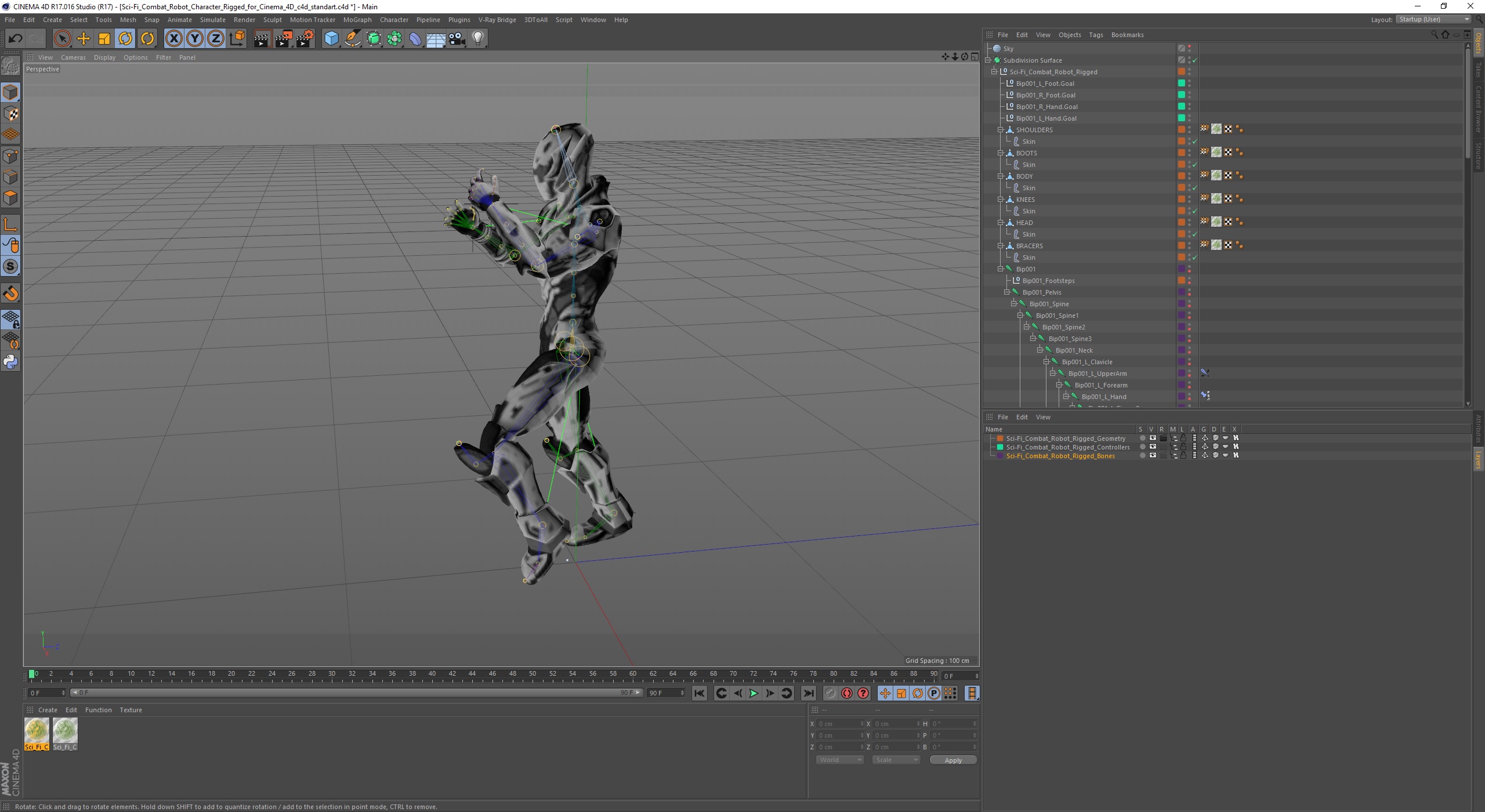Click the Undo arrow icon
The height and width of the screenshot is (812, 1485).
coord(15,39)
